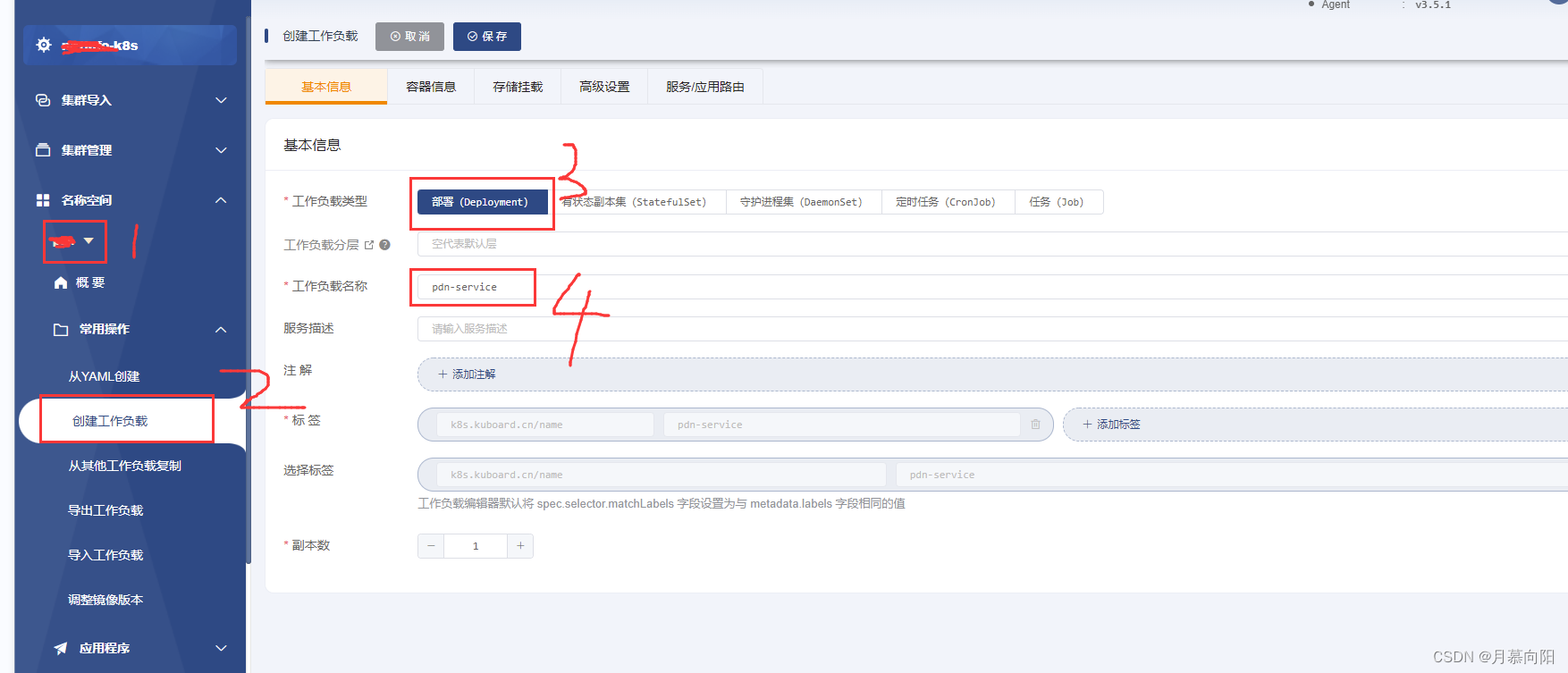This screenshot has height=673, width=1568.
Task: Open 导入工作负载 in sidebar
Action: [x=105, y=555]
